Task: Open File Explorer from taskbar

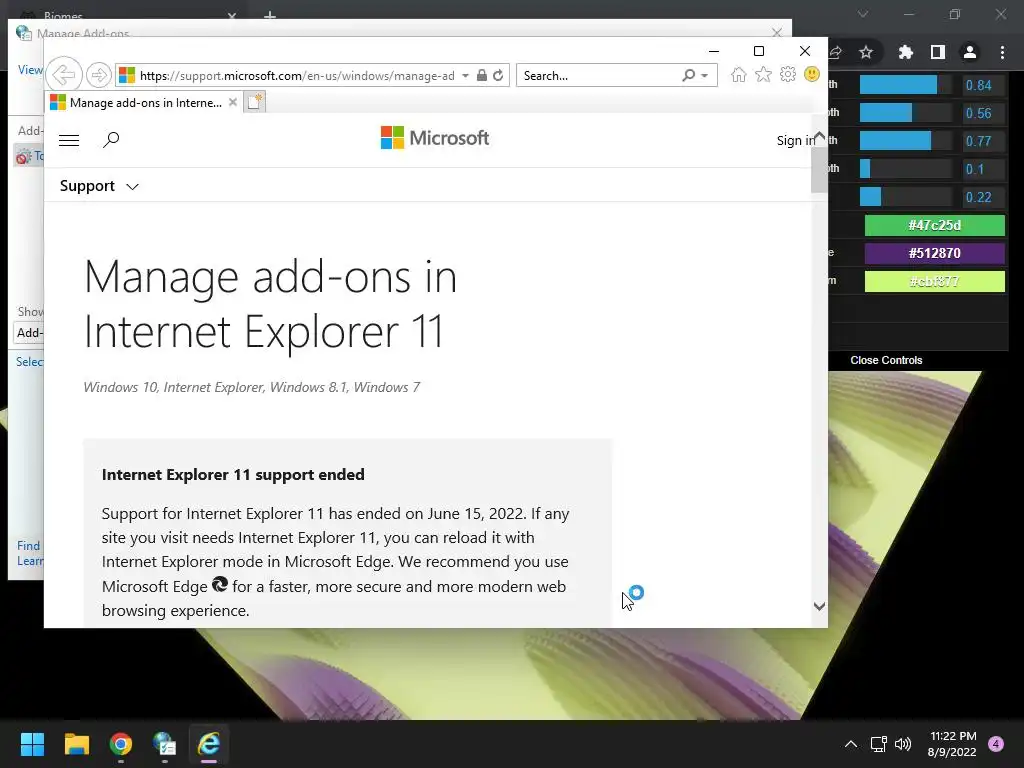Action: [76, 744]
